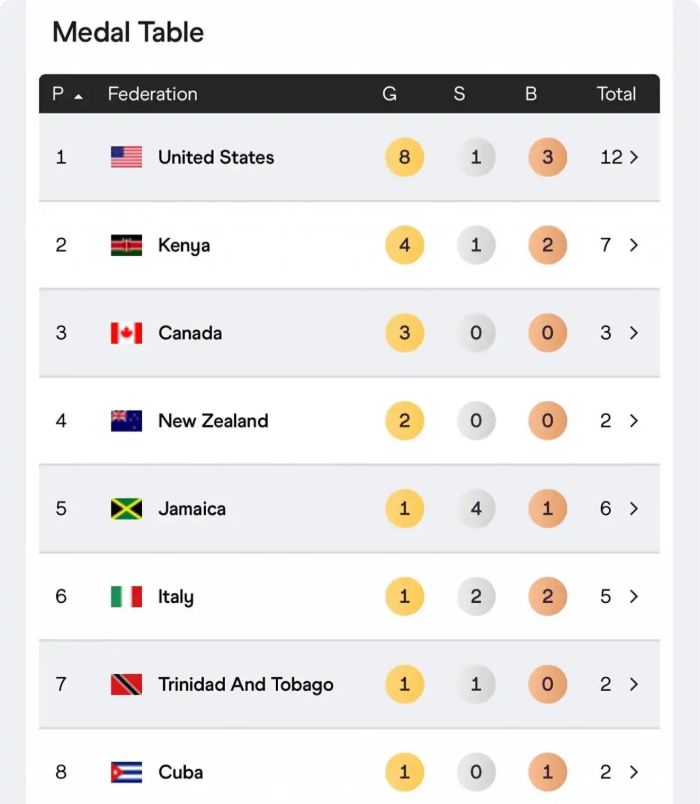Click Jamaica silver medal count badge
Viewport: 700px width, 804px height.
click(476, 509)
